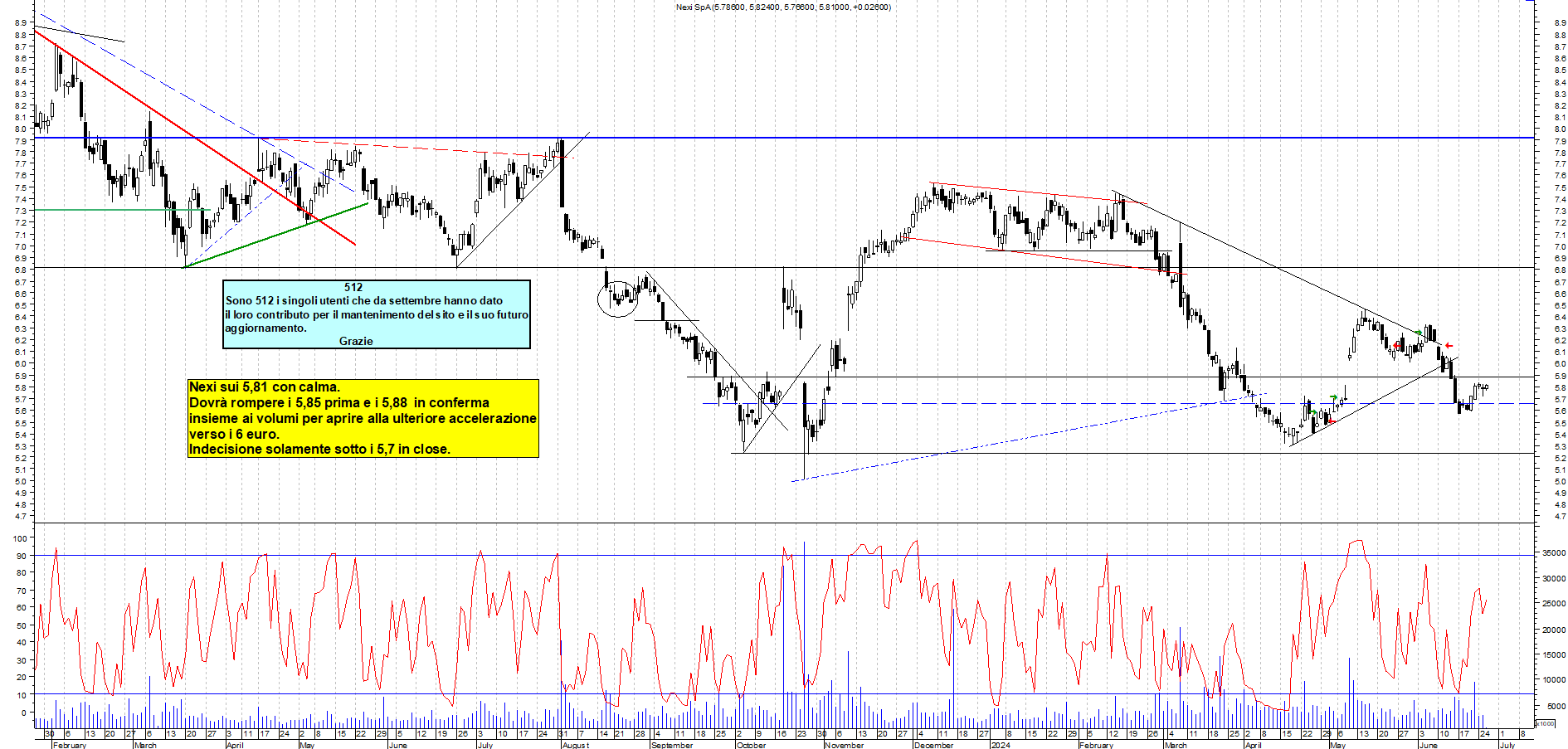Click the 'December' month label on the time axis
The width and height of the screenshot is (1568, 749).
point(933,745)
